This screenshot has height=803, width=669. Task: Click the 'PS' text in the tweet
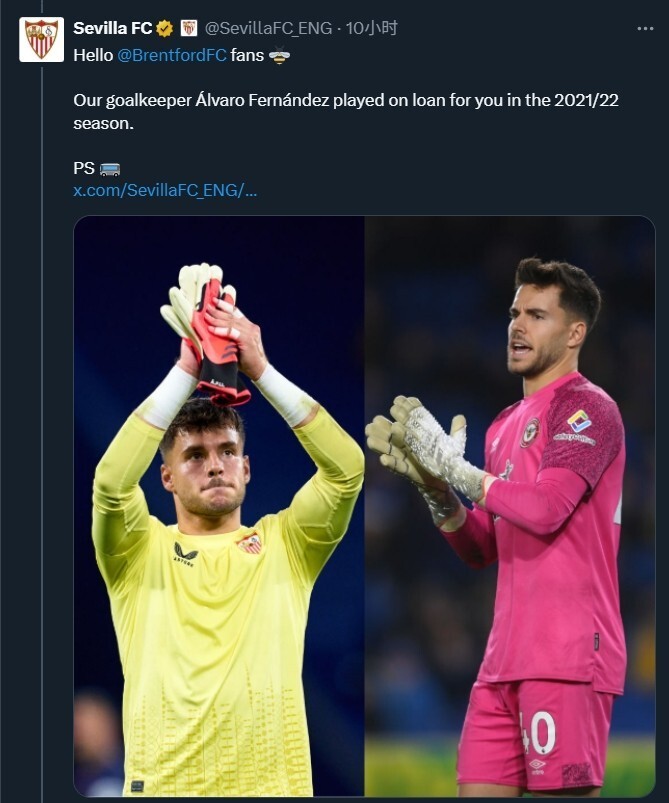pos(84,168)
